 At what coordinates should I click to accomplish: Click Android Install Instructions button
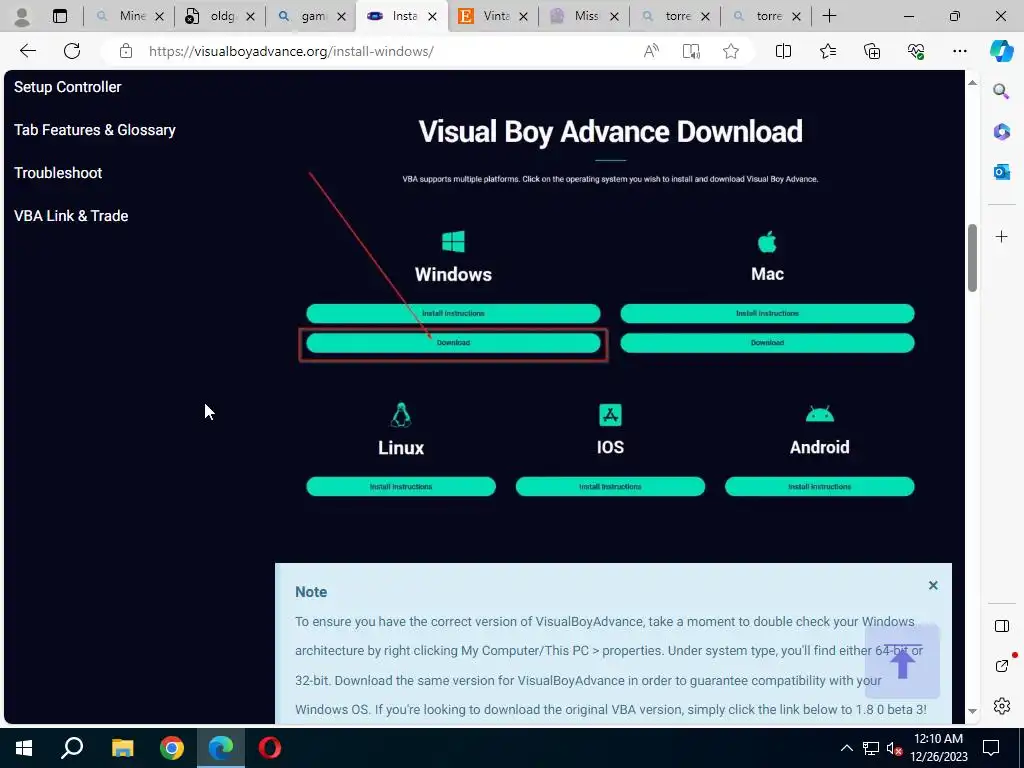point(820,487)
